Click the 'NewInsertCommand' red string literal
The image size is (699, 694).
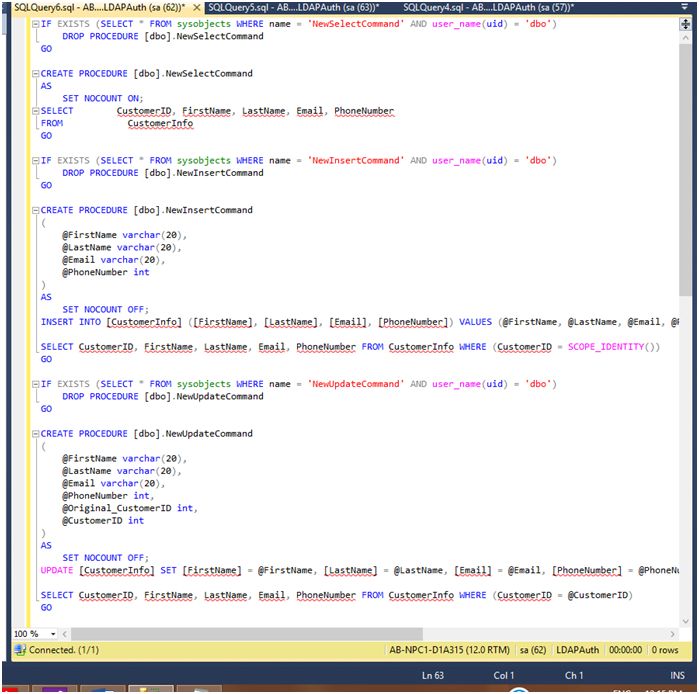[x=356, y=160]
